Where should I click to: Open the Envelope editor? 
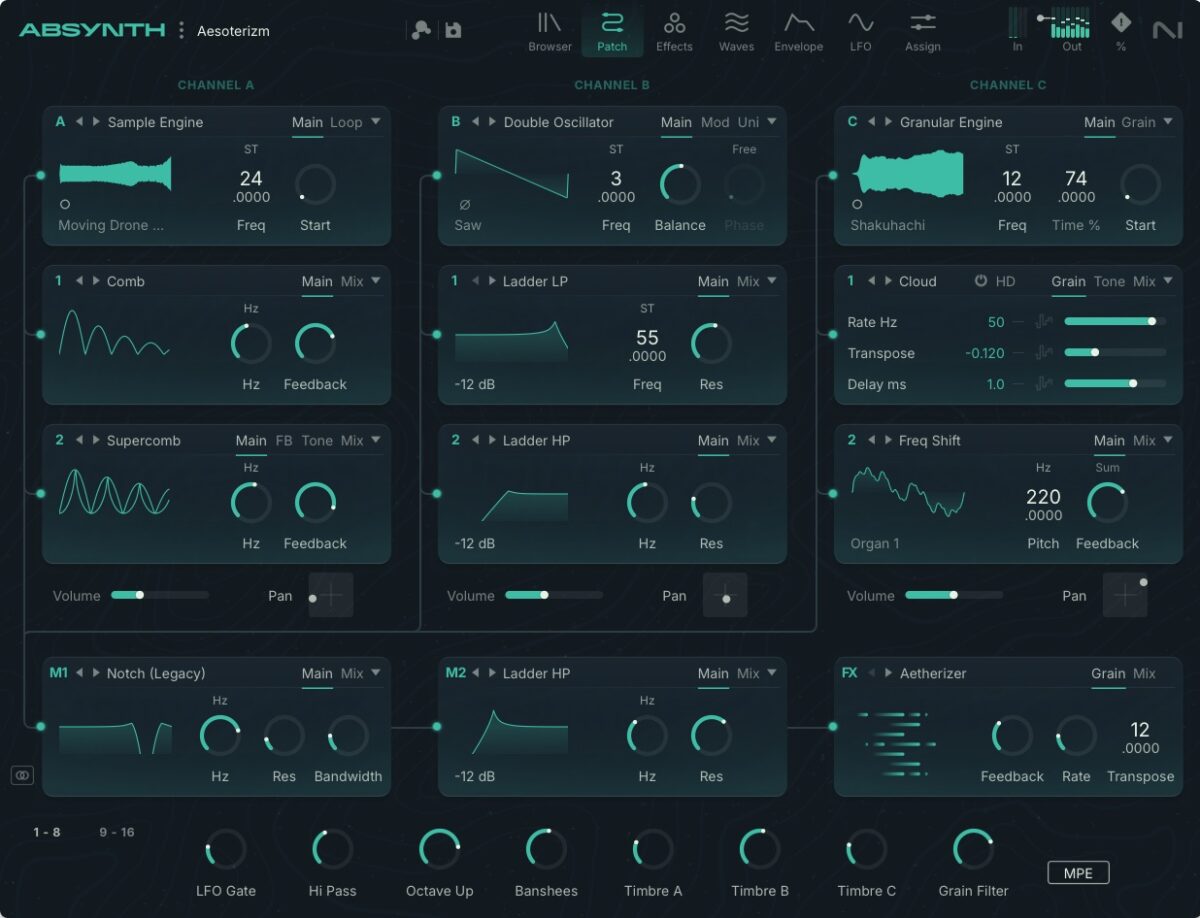coord(798,30)
